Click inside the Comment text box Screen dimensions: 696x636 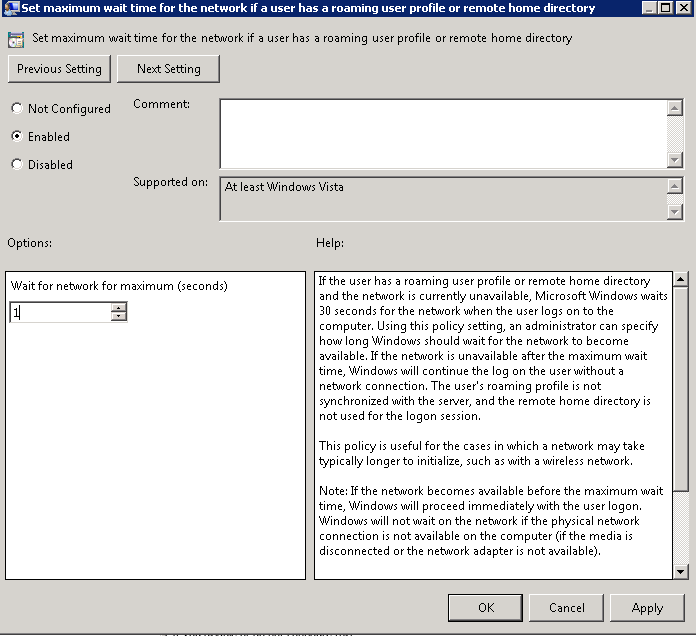pos(442,133)
